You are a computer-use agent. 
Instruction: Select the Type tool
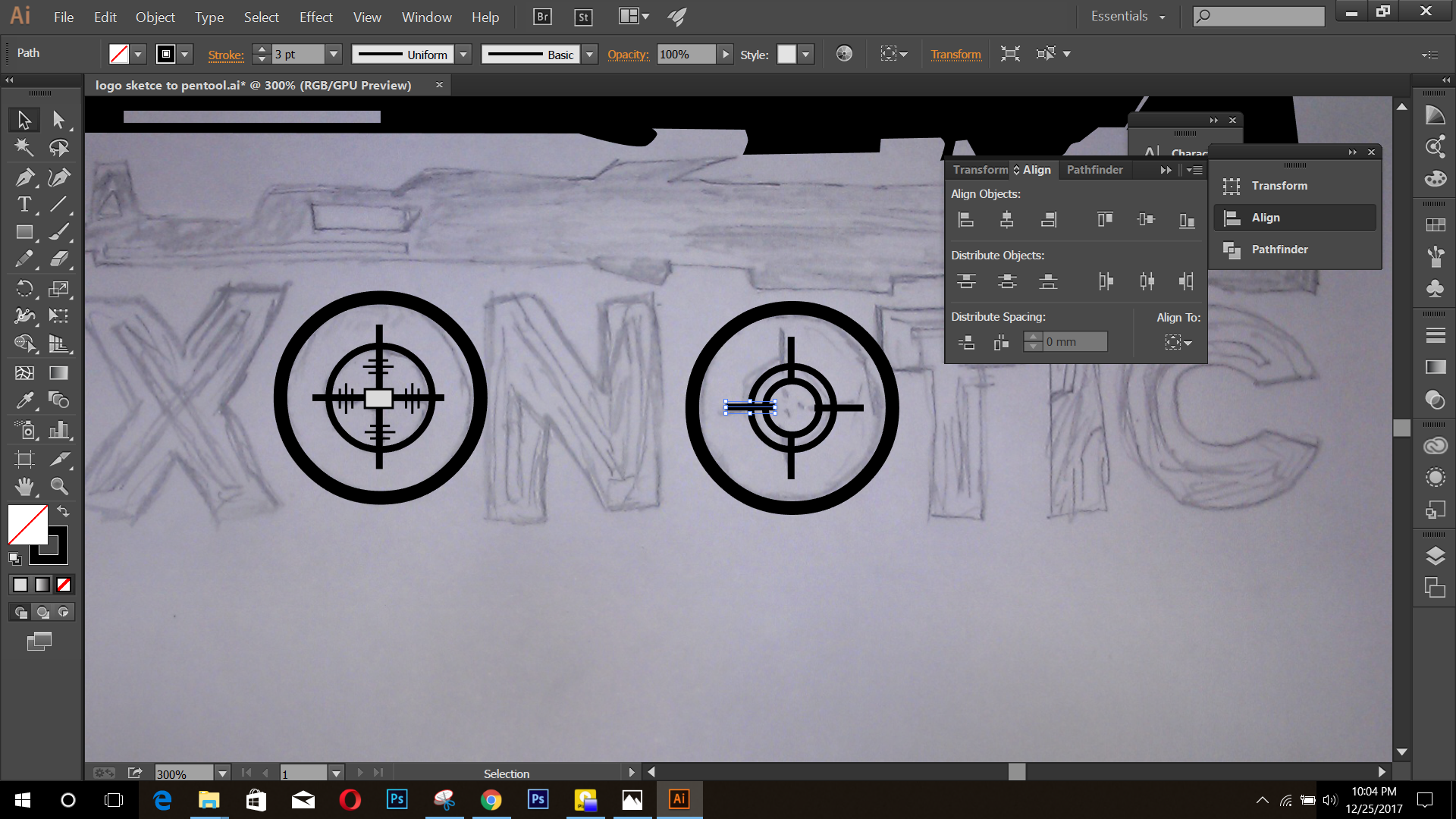[24, 204]
